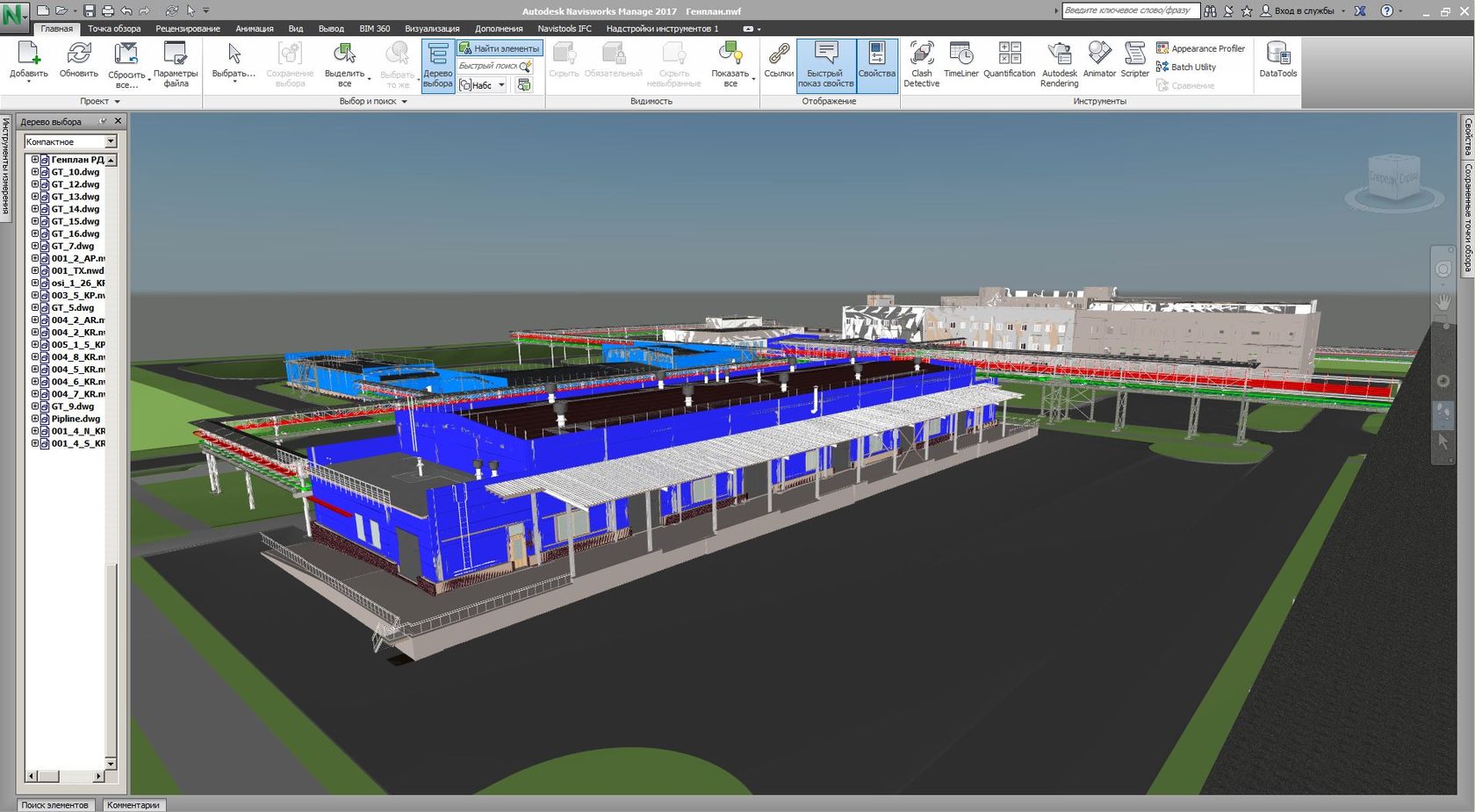This screenshot has width=1475, height=812.
Task: Click the binoculars search icon
Action: pos(1211,11)
